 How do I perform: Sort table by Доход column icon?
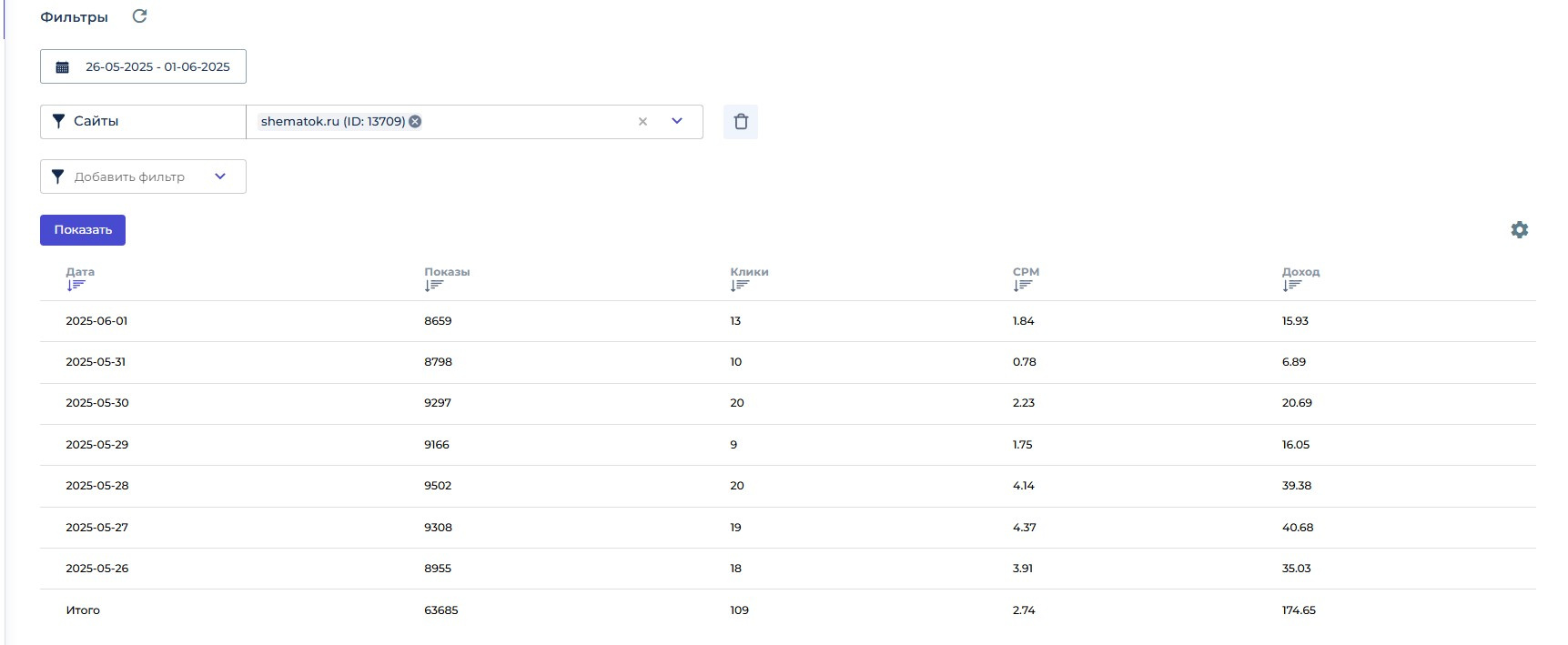coord(1292,286)
